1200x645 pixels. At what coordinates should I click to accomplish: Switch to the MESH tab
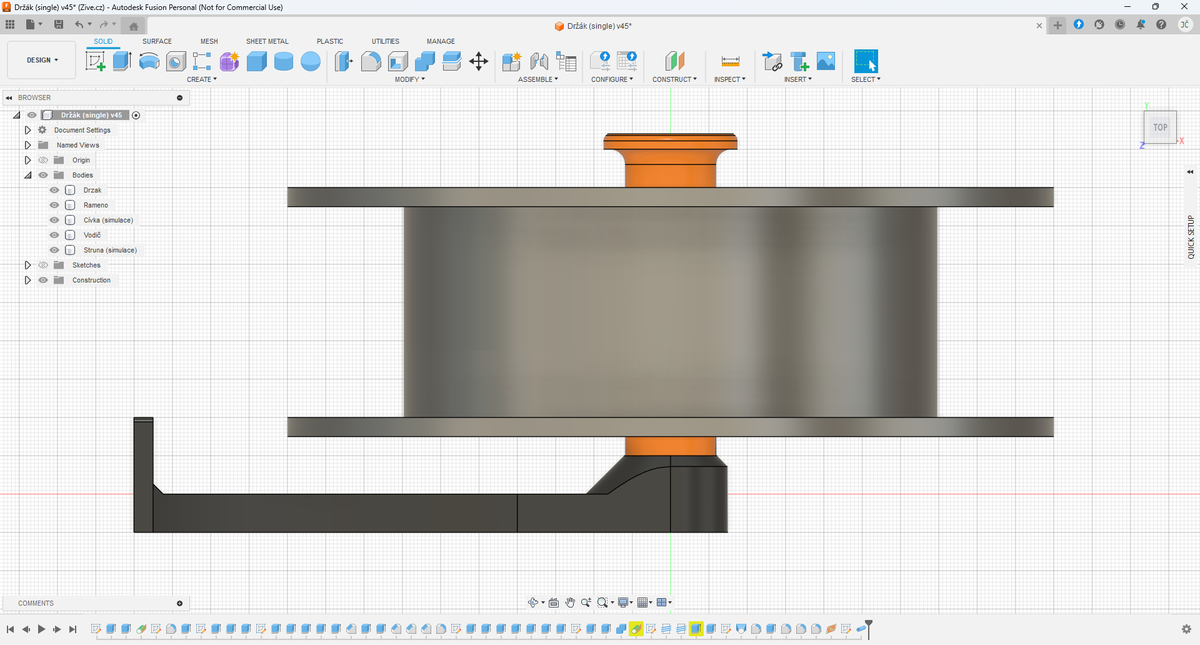(x=209, y=41)
